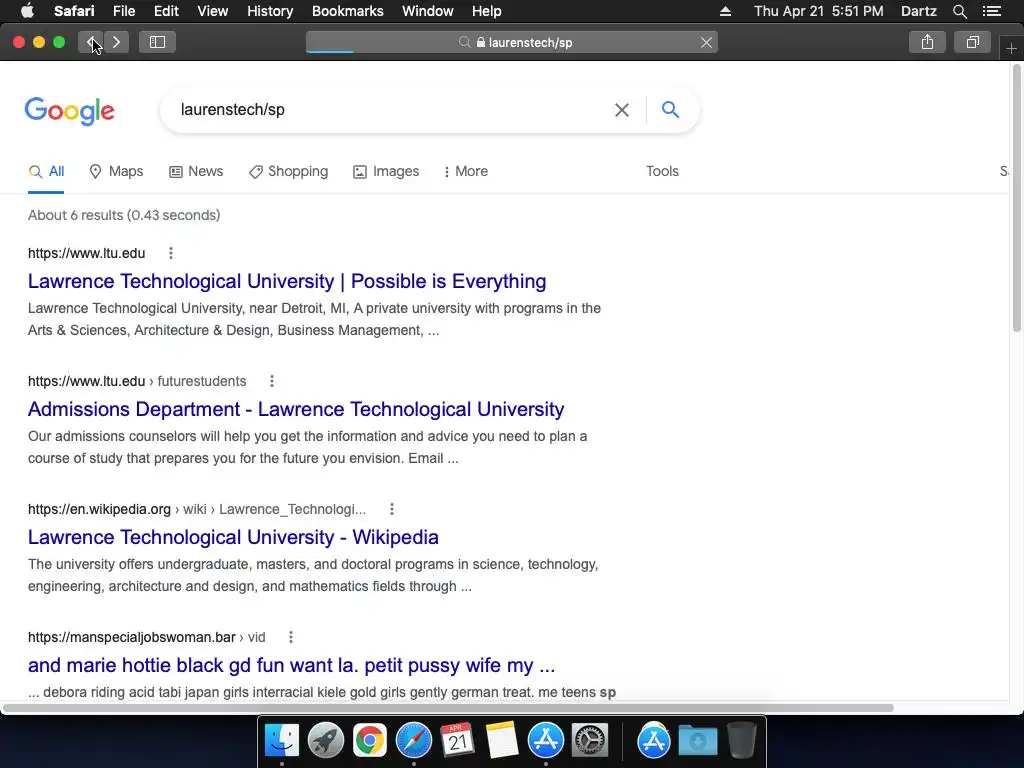Open the View menu

coord(212,11)
